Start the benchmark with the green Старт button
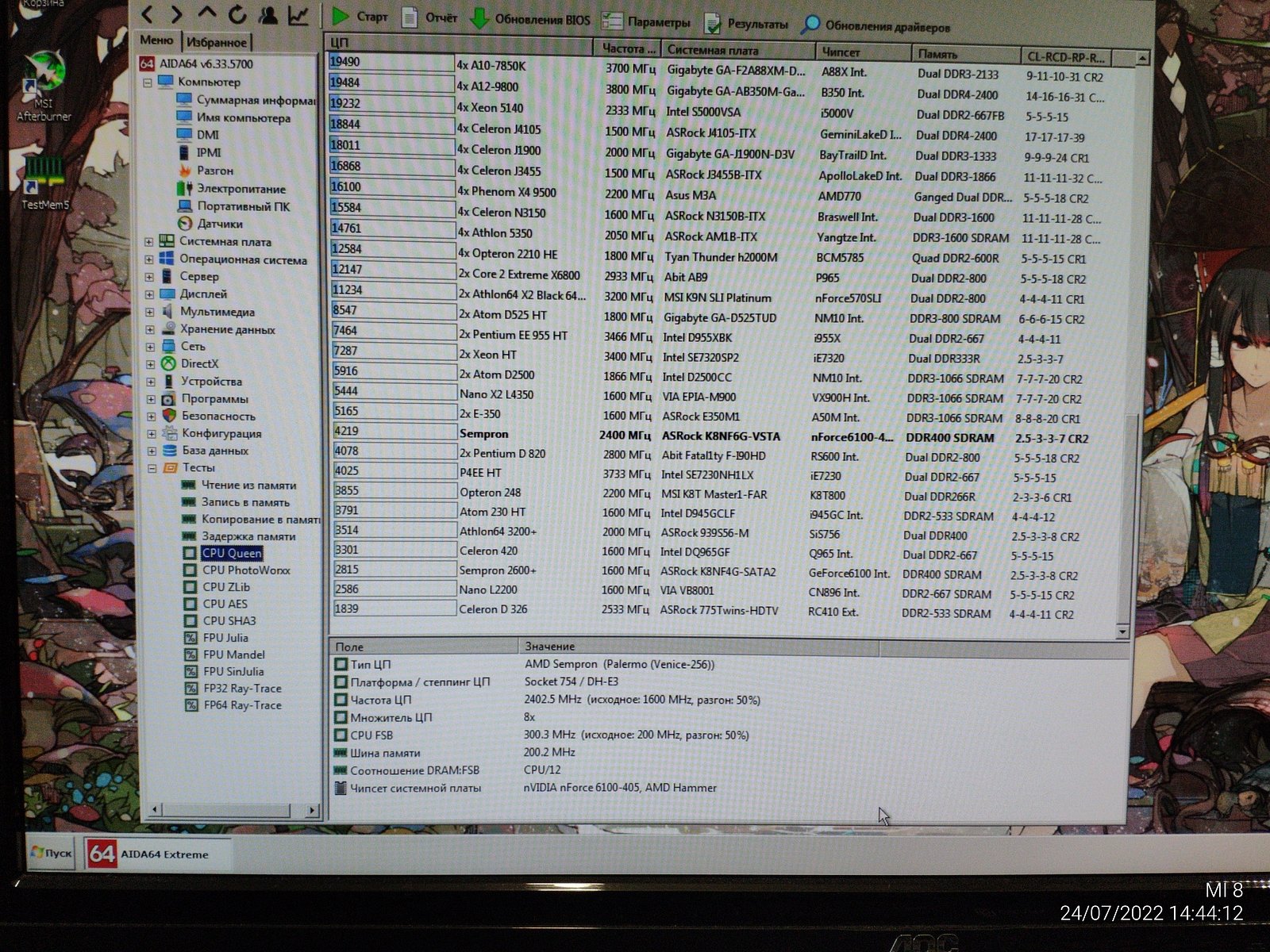This screenshot has height=952, width=1270. (x=360, y=16)
